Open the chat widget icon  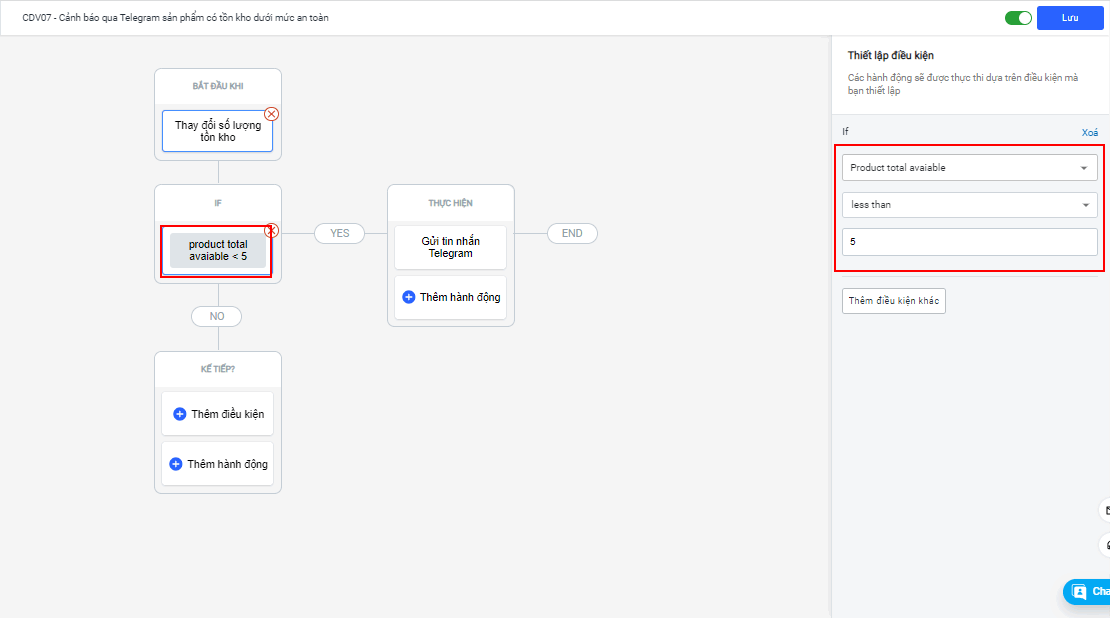[x=1080, y=592]
